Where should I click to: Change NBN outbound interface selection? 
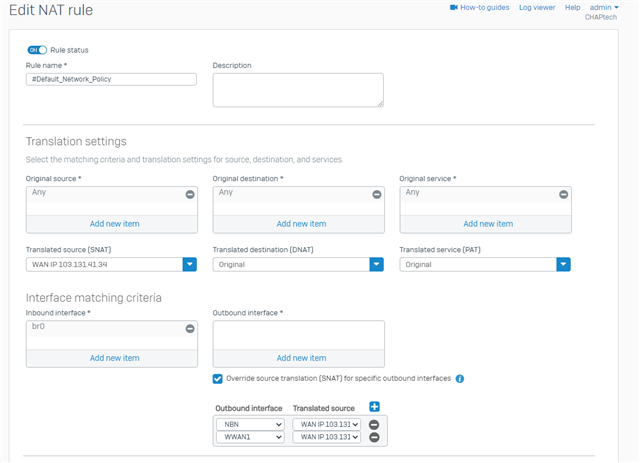(x=250, y=425)
